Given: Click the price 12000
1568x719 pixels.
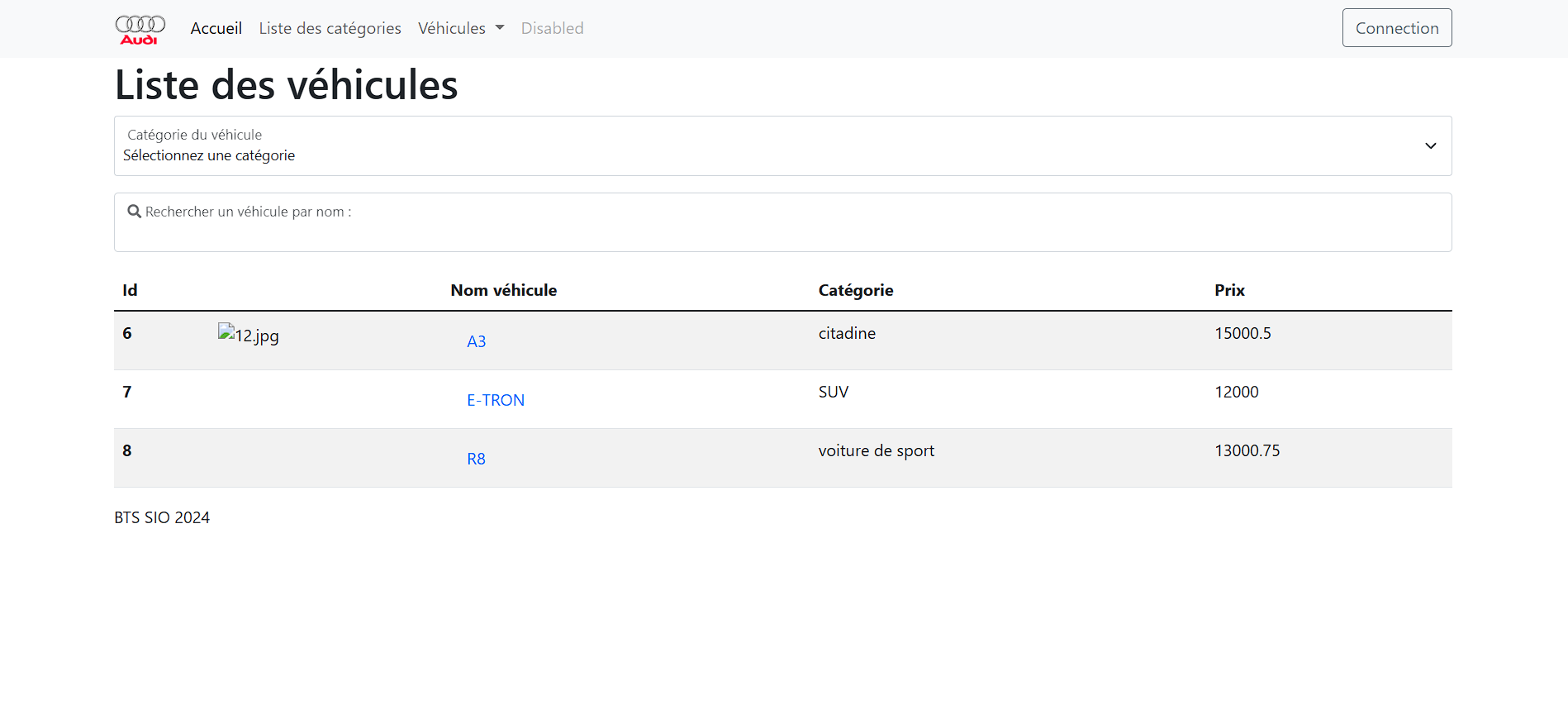Looking at the screenshot, I should (x=1237, y=392).
